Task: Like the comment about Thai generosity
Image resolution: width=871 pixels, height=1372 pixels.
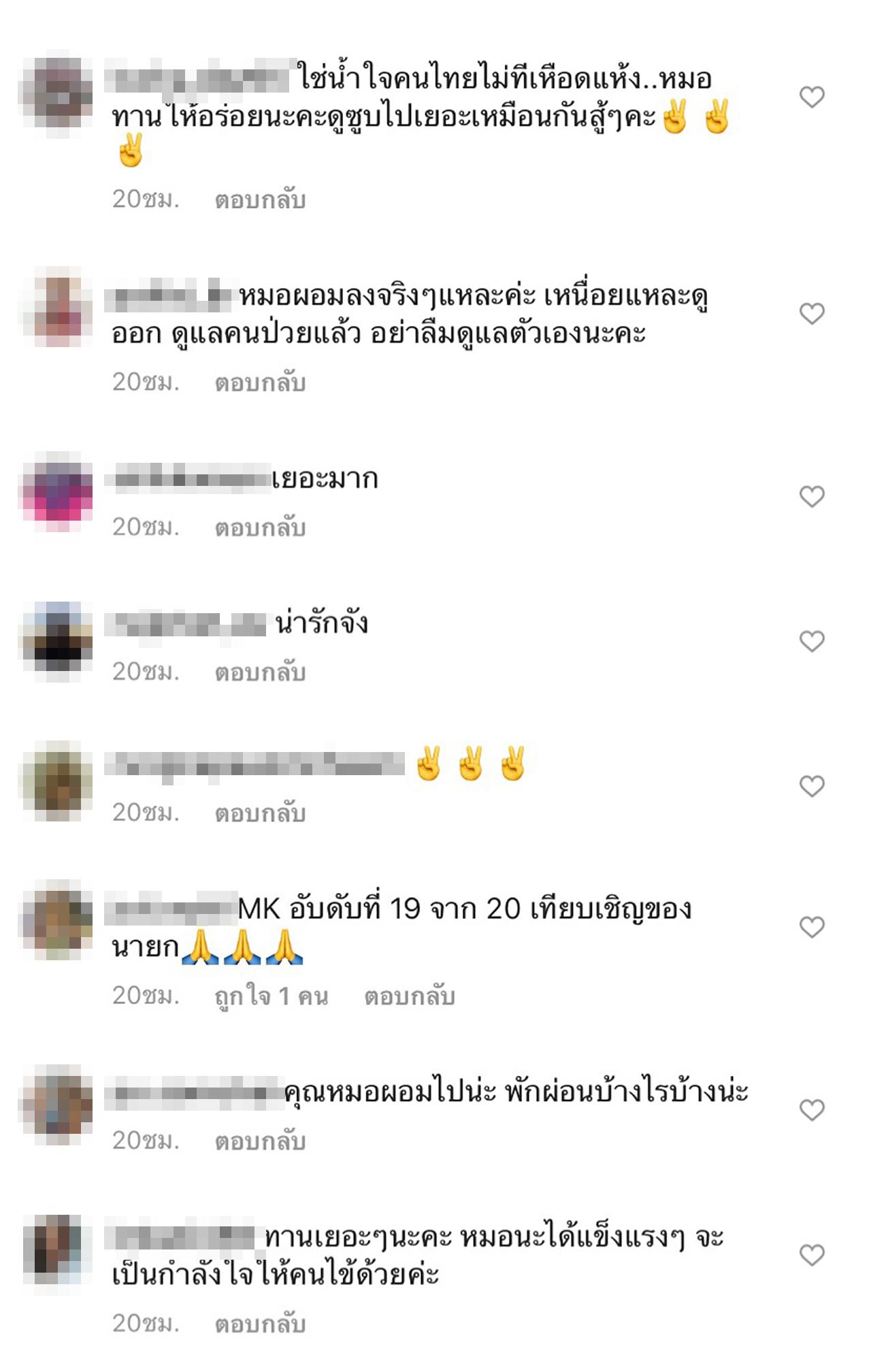Action: pos(812,97)
